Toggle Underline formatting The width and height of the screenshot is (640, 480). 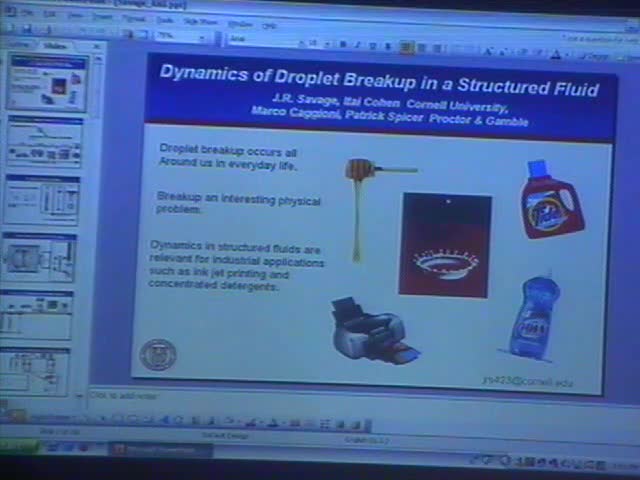pyautogui.click(x=372, y=46)
